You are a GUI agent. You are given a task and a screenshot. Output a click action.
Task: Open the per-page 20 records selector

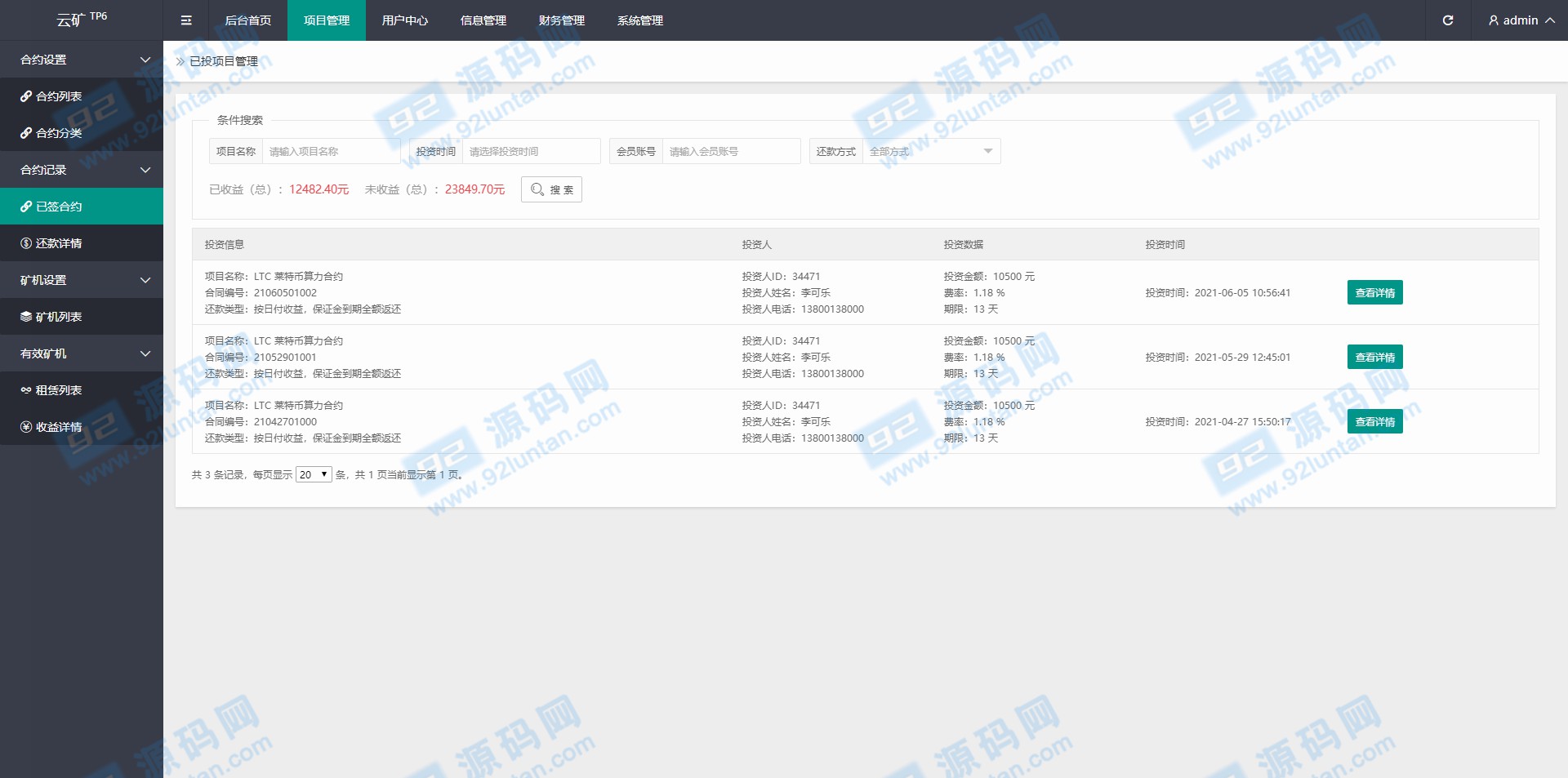(x=314, y=474)
